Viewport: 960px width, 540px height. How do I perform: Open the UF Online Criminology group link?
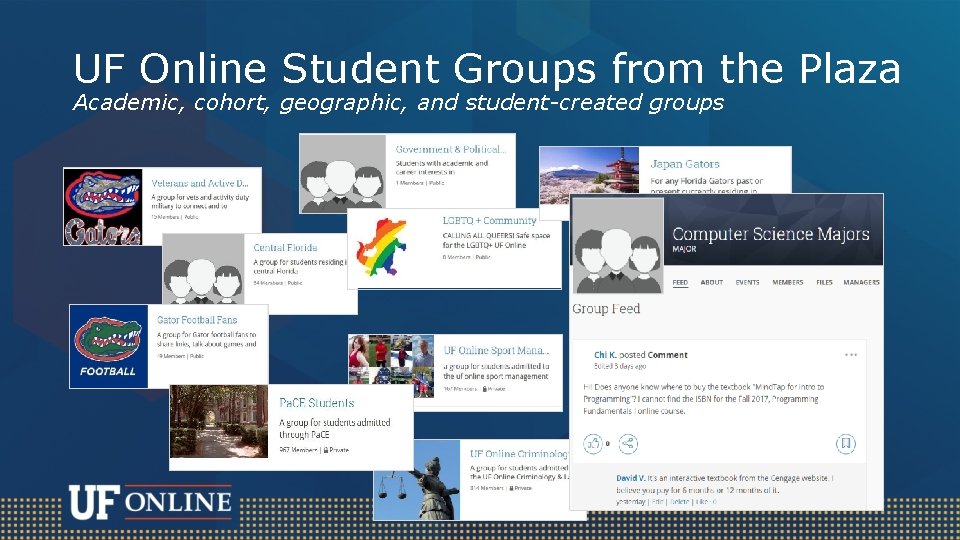[x=519, y=454]
